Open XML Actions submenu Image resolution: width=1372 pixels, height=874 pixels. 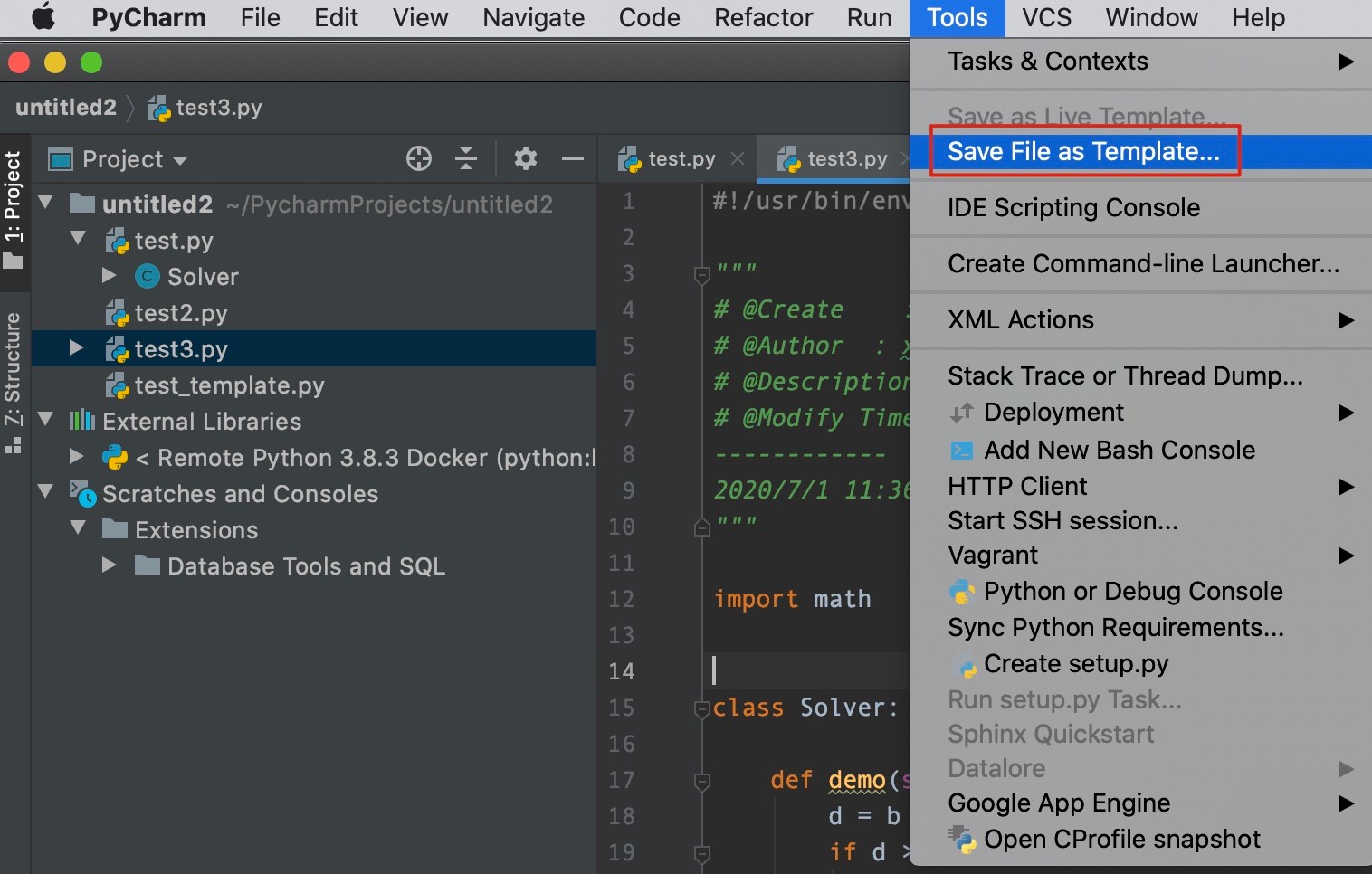tap(1140, 320)
